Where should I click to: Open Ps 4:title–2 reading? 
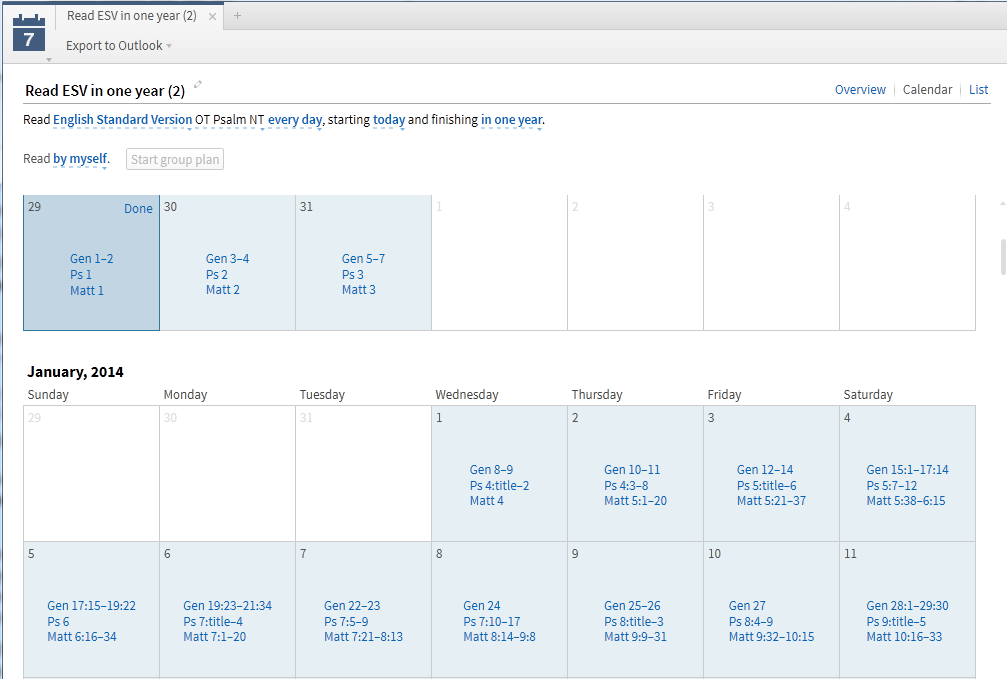point(499,486)
